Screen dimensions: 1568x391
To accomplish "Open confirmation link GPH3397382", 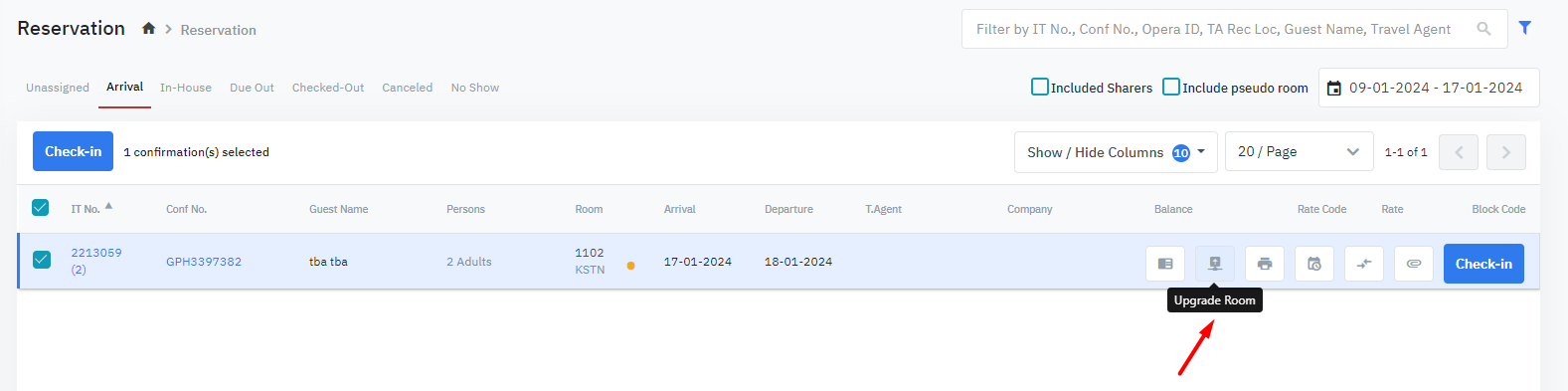I will point(204,262).
